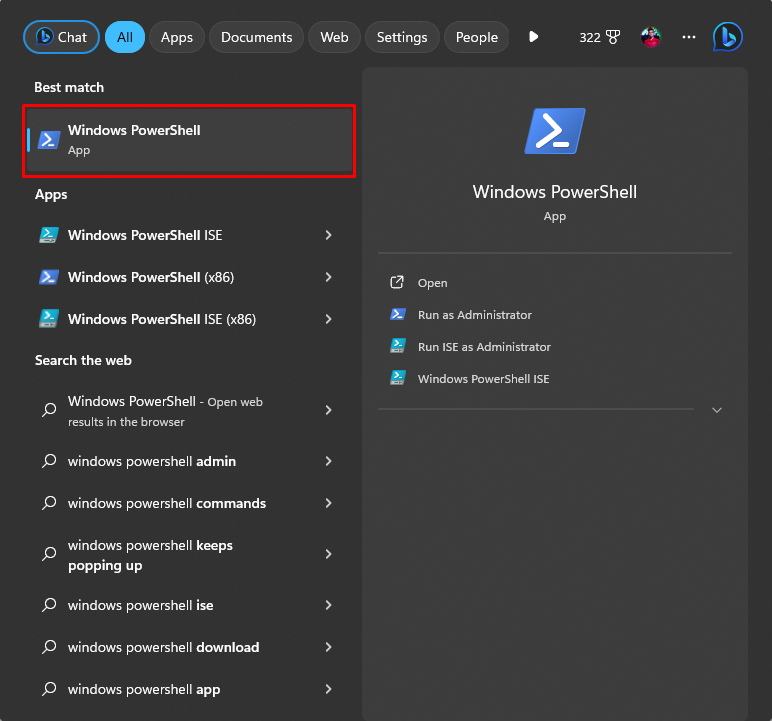Click search icon beside powershell admin
Screen dimensions: 772x721
pos(49,461)
